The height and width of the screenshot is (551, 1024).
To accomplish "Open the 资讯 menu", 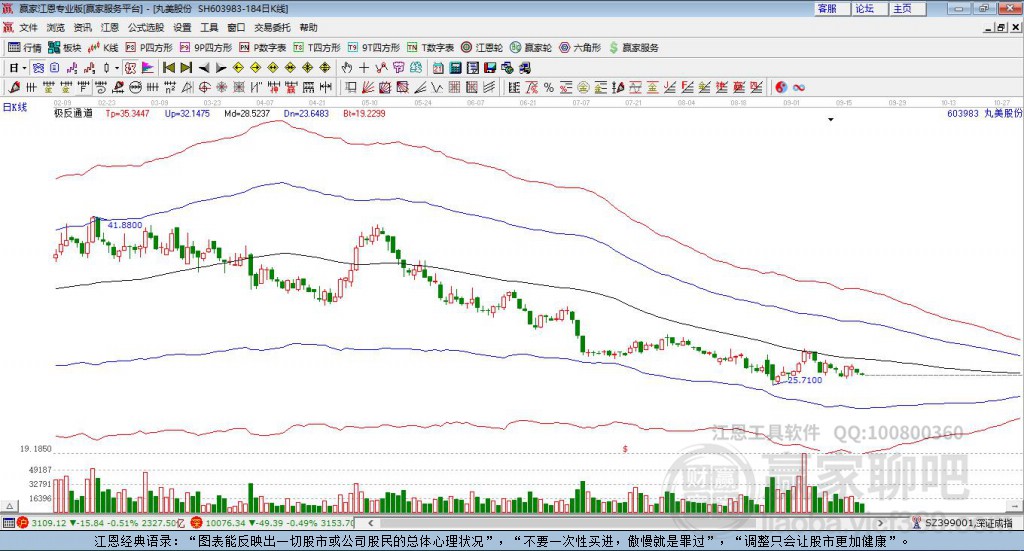I will point(82,27).
